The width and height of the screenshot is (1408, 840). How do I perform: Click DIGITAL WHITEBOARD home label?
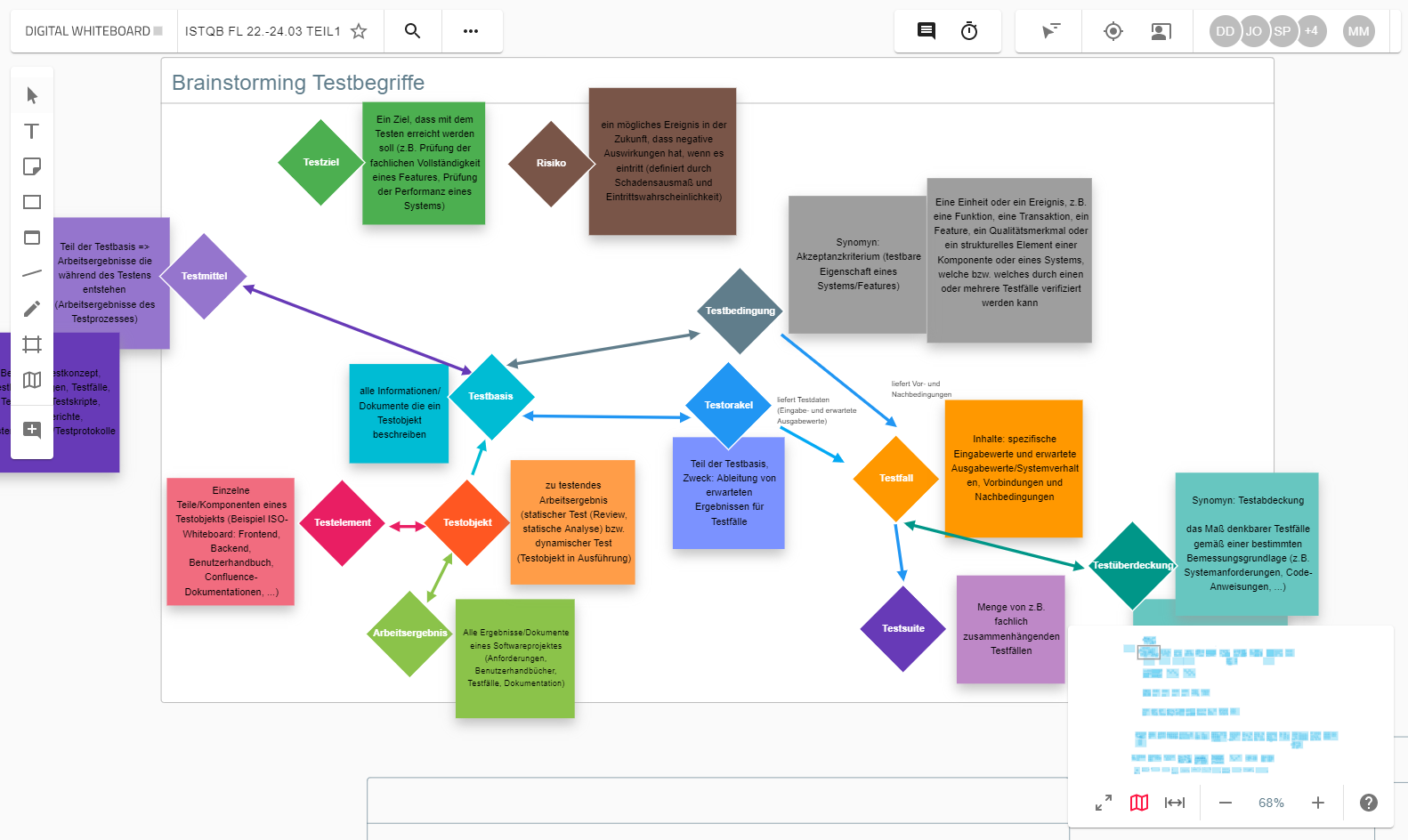click(93, 31)
